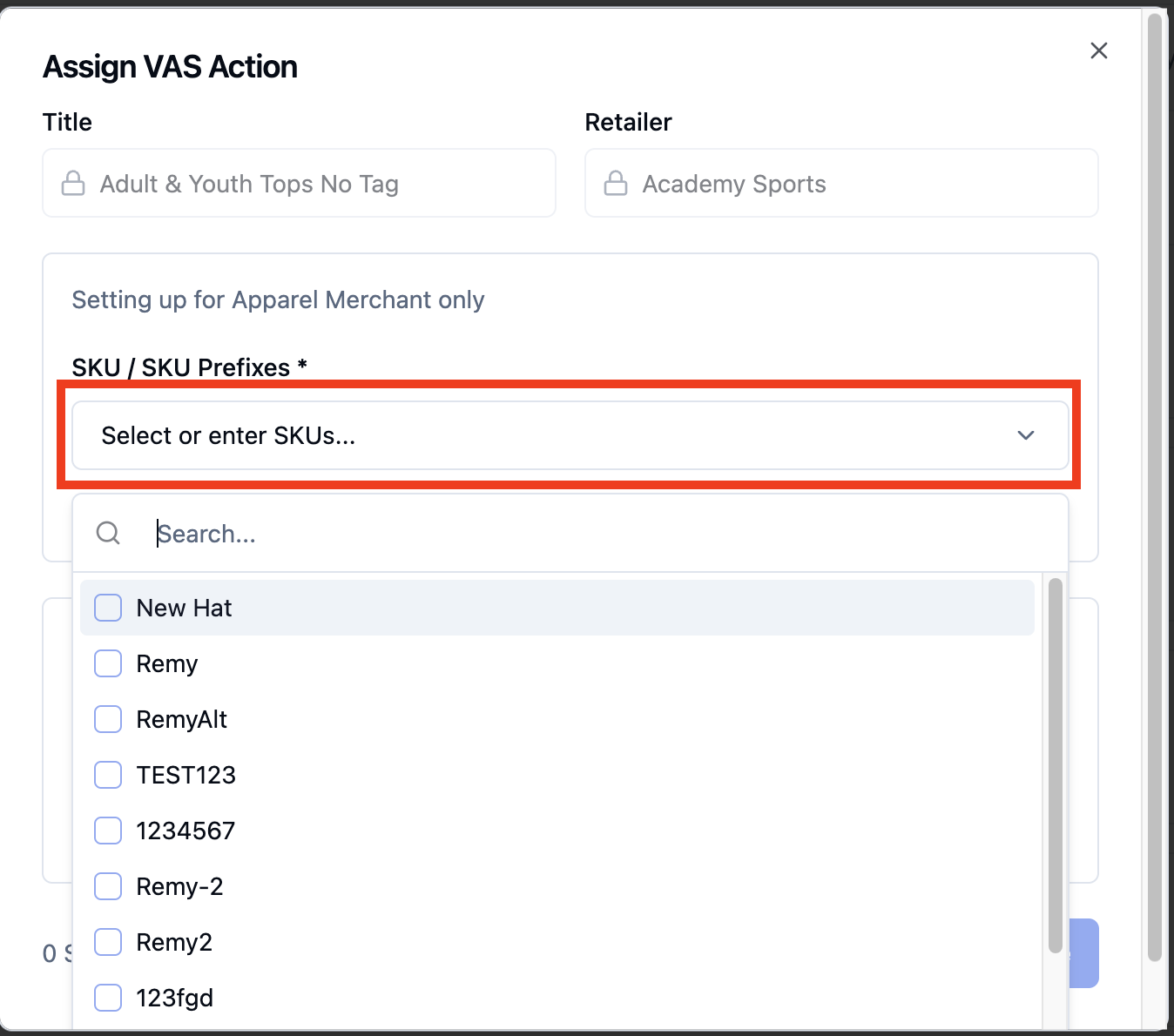This screenshot has height=1036, width=1174.
Task: Click the New Hat option text
Action: point(184,608)
